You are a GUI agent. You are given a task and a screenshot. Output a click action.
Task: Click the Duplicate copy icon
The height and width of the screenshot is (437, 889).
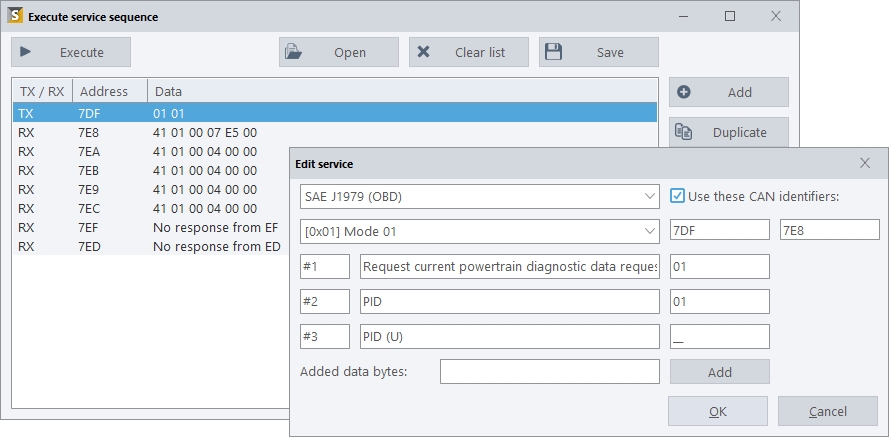click(x=684, y=132)
